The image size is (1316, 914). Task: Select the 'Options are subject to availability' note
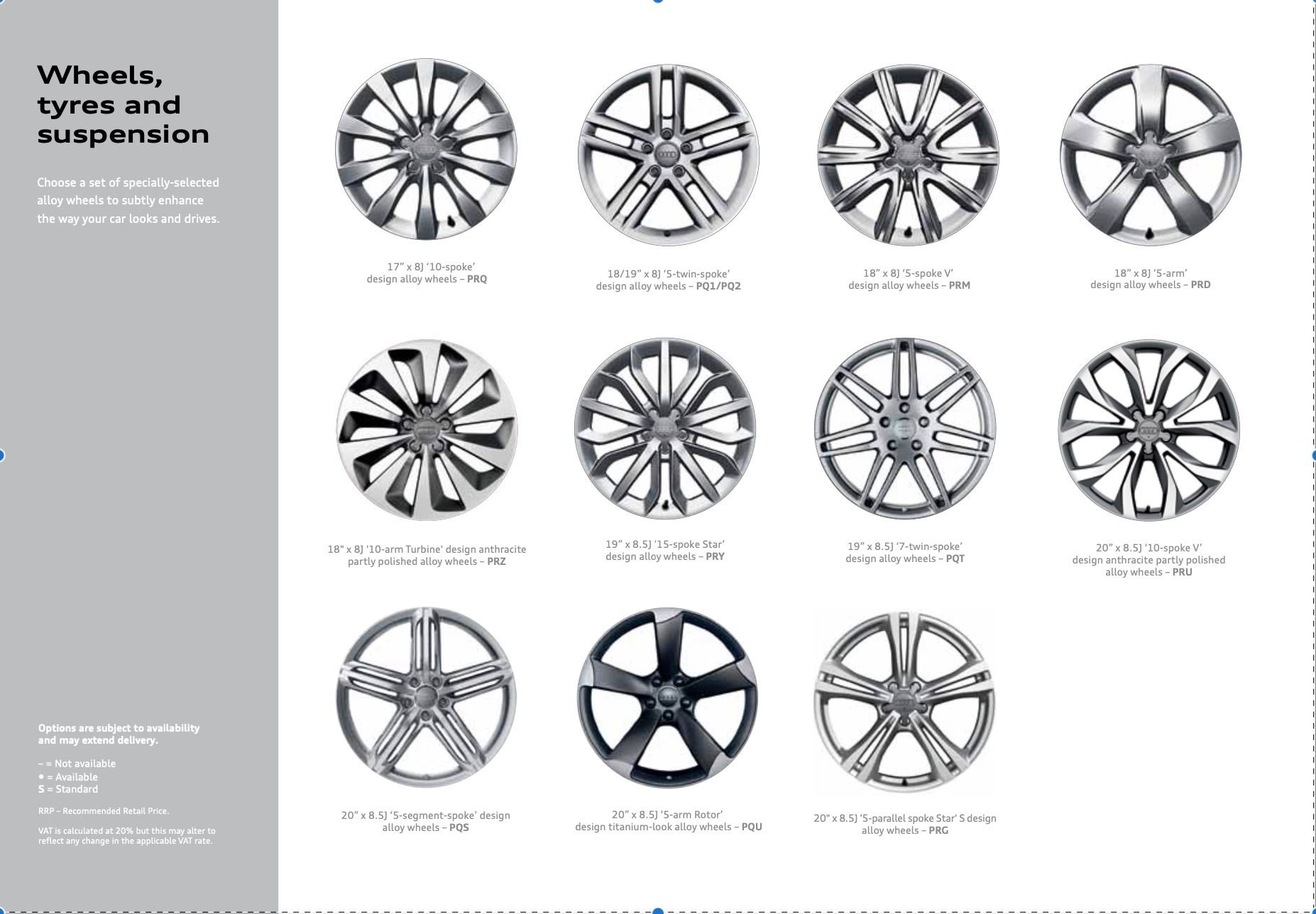pyautogui.click(x=119, y=734)
